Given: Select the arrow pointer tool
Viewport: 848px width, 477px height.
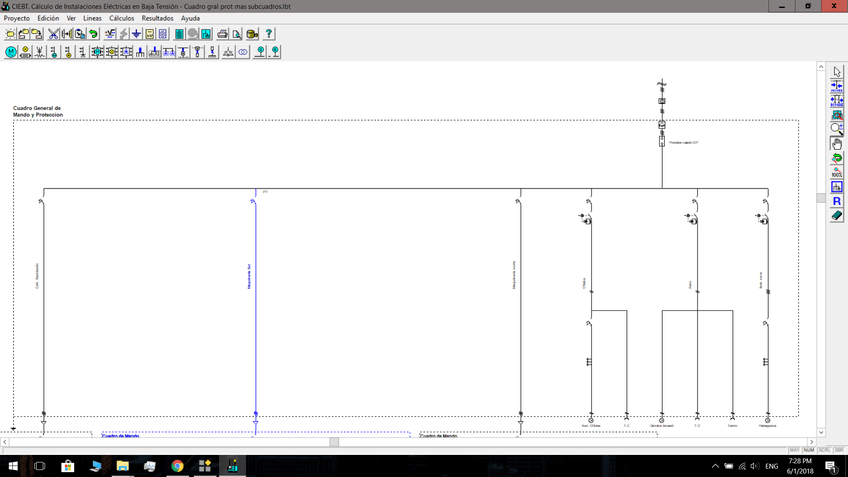Looking at the screenshot, I should tap(837, 72).
